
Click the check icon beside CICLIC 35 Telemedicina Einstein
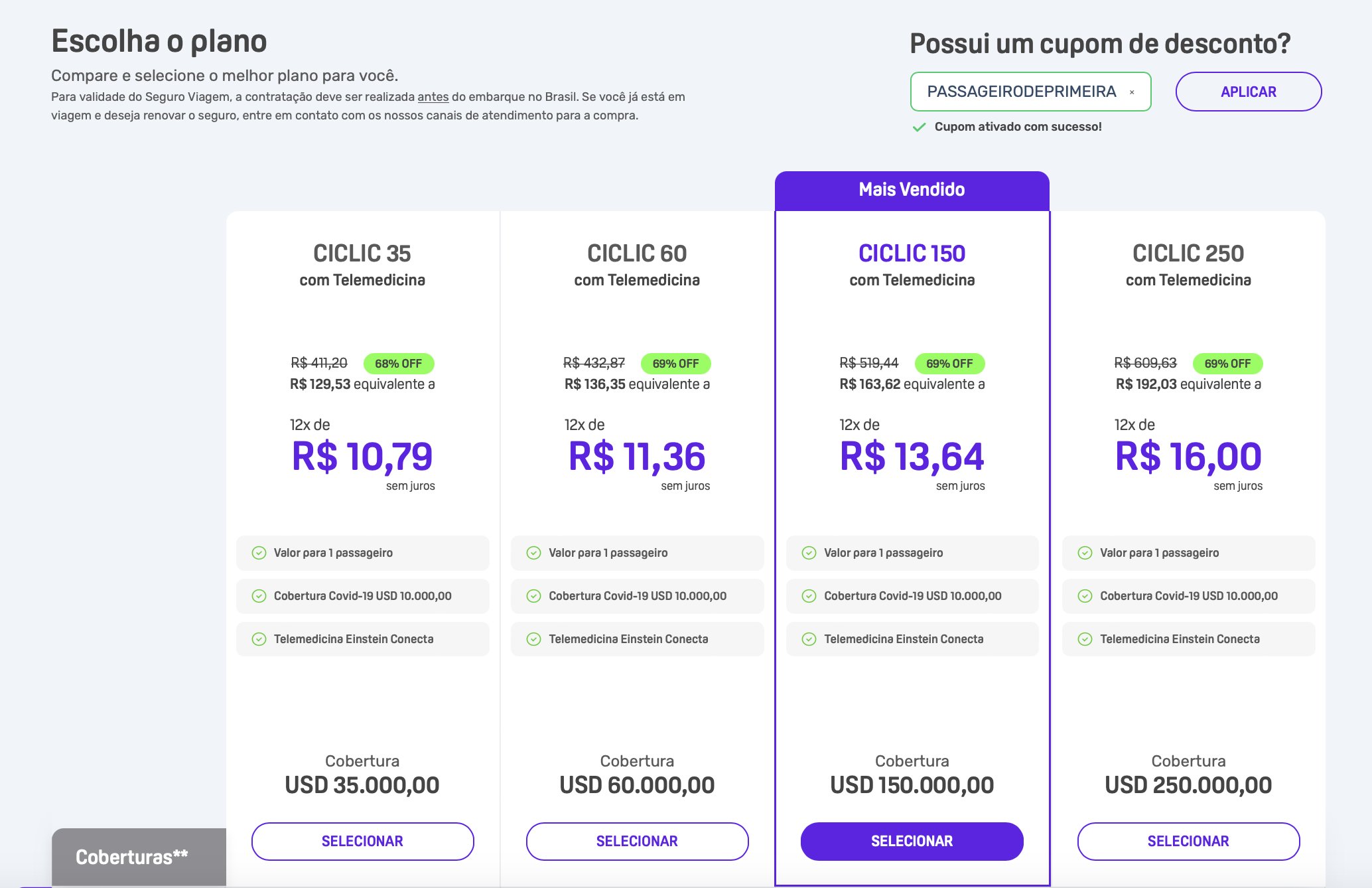tap(259, 639)
